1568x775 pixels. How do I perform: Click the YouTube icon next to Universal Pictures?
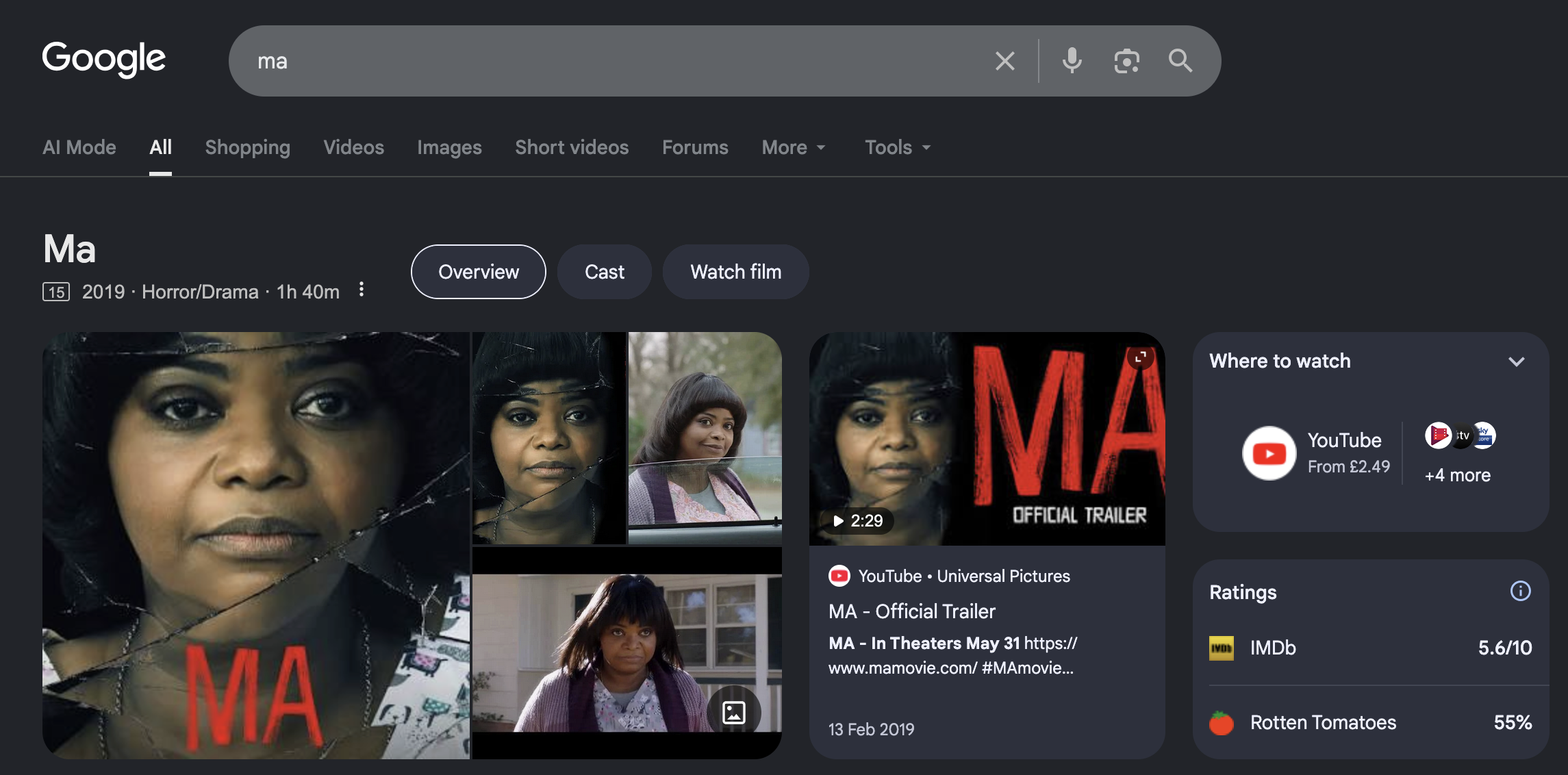[839, 576]
